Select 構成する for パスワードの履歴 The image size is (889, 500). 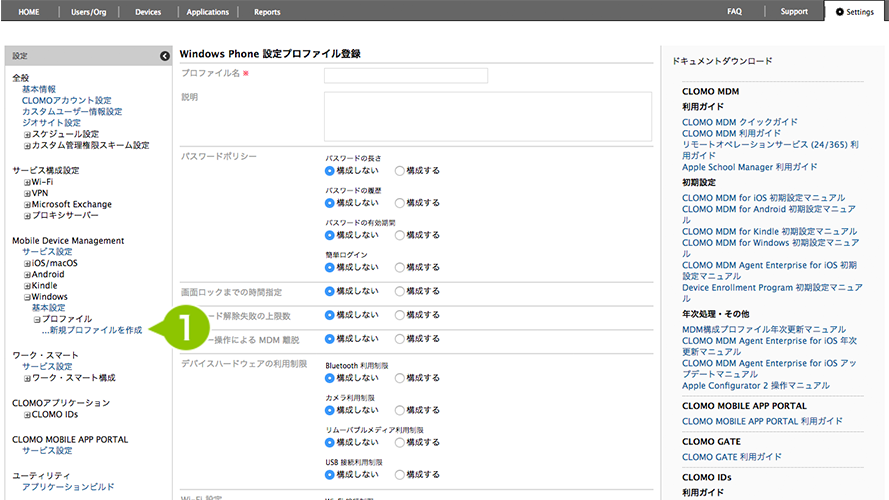click(x=400, y=203)
